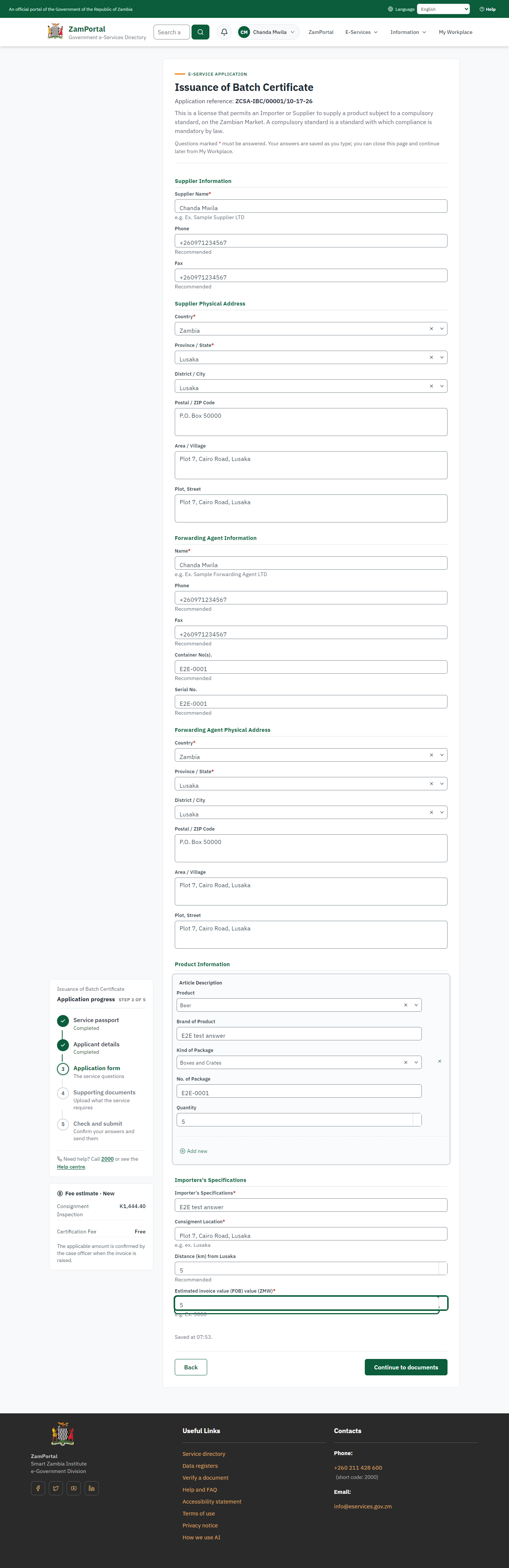Clear the Forwarding Agent Province selection
This screenshot has width=509, height=1568.
click(431, 783)
